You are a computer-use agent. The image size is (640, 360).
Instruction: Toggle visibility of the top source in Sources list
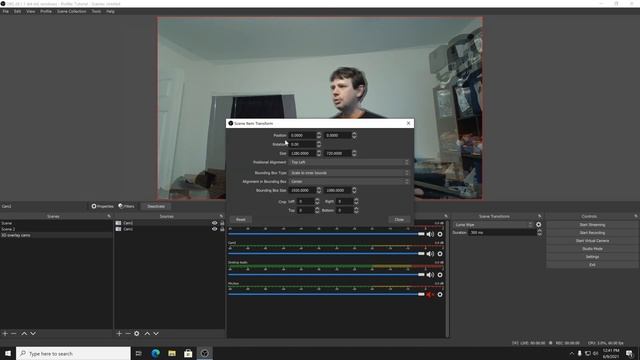tap(214, 223)
